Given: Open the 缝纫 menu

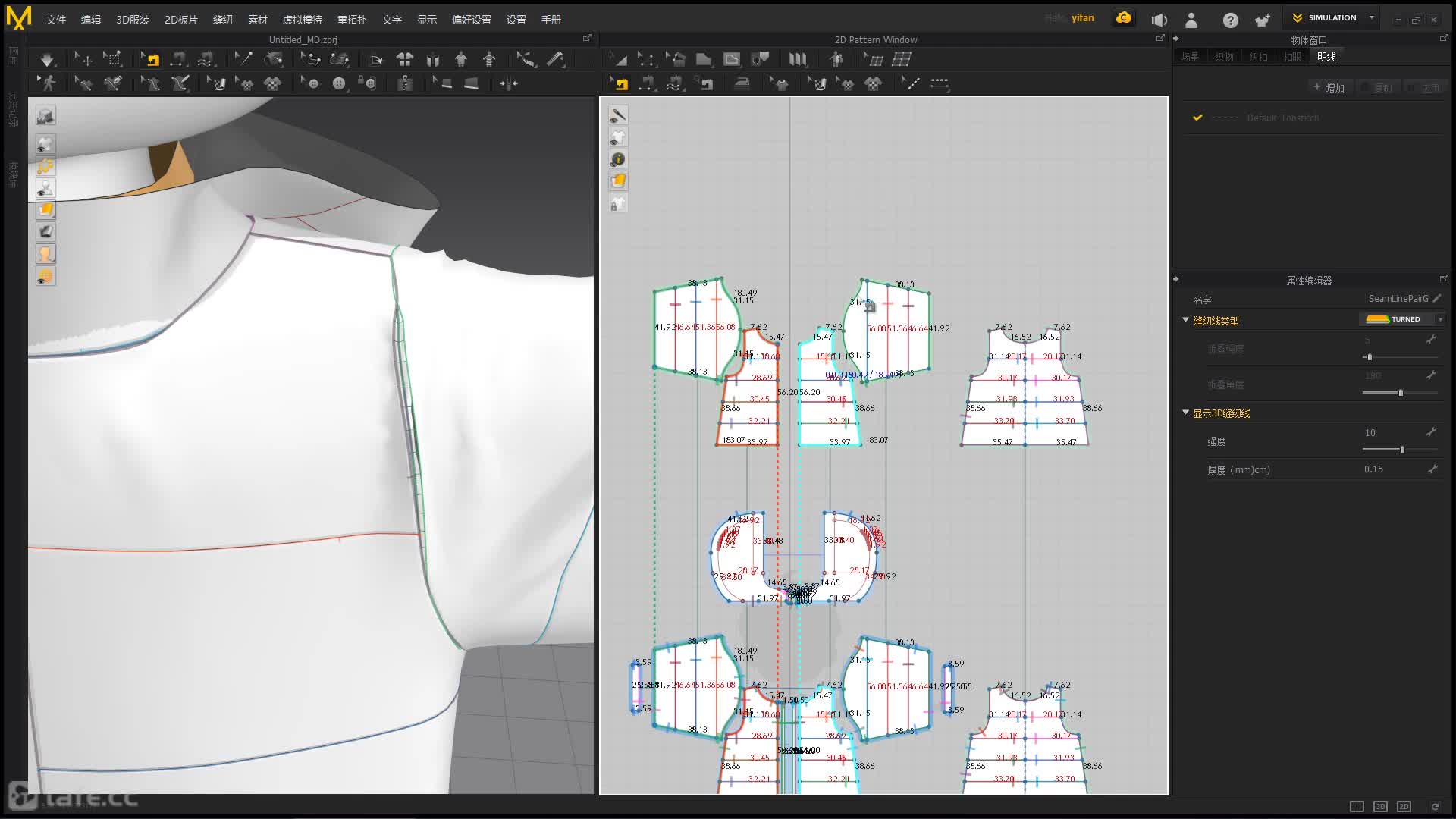Looking at the screenshot, I should pos(222,20).
